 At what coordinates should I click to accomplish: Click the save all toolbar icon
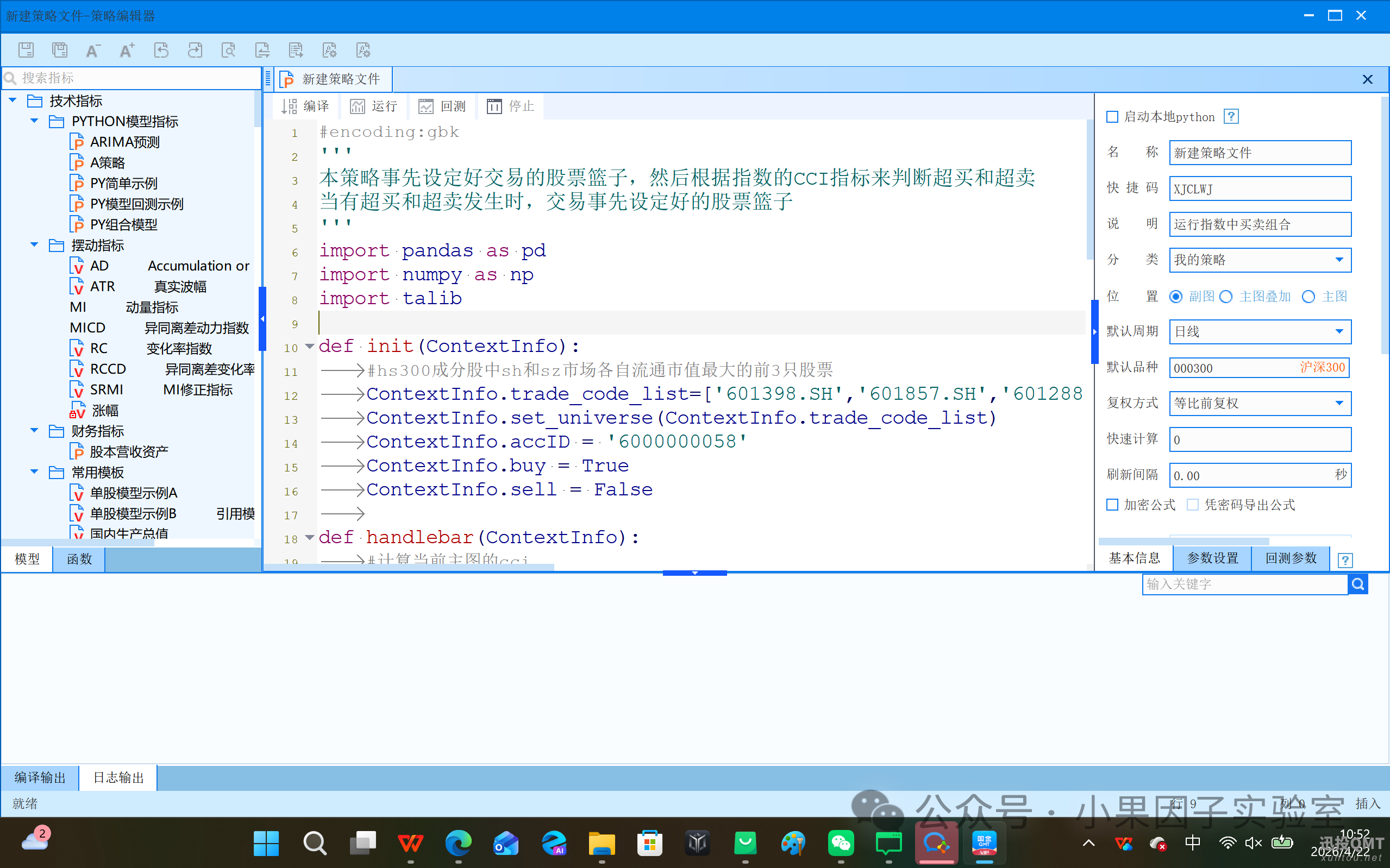click(60, 50)
